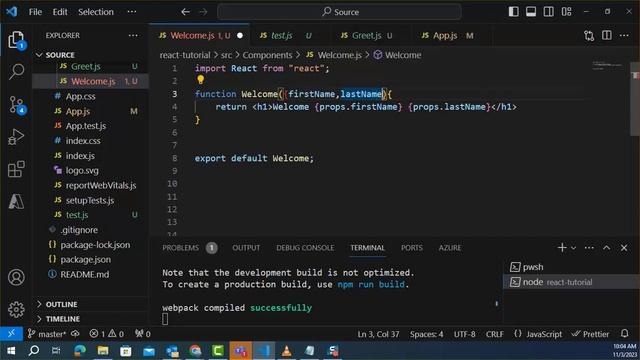Viewport: 640px width, 360px height.
Task: Open notifications bell in status bar
Action: point(624,333)
